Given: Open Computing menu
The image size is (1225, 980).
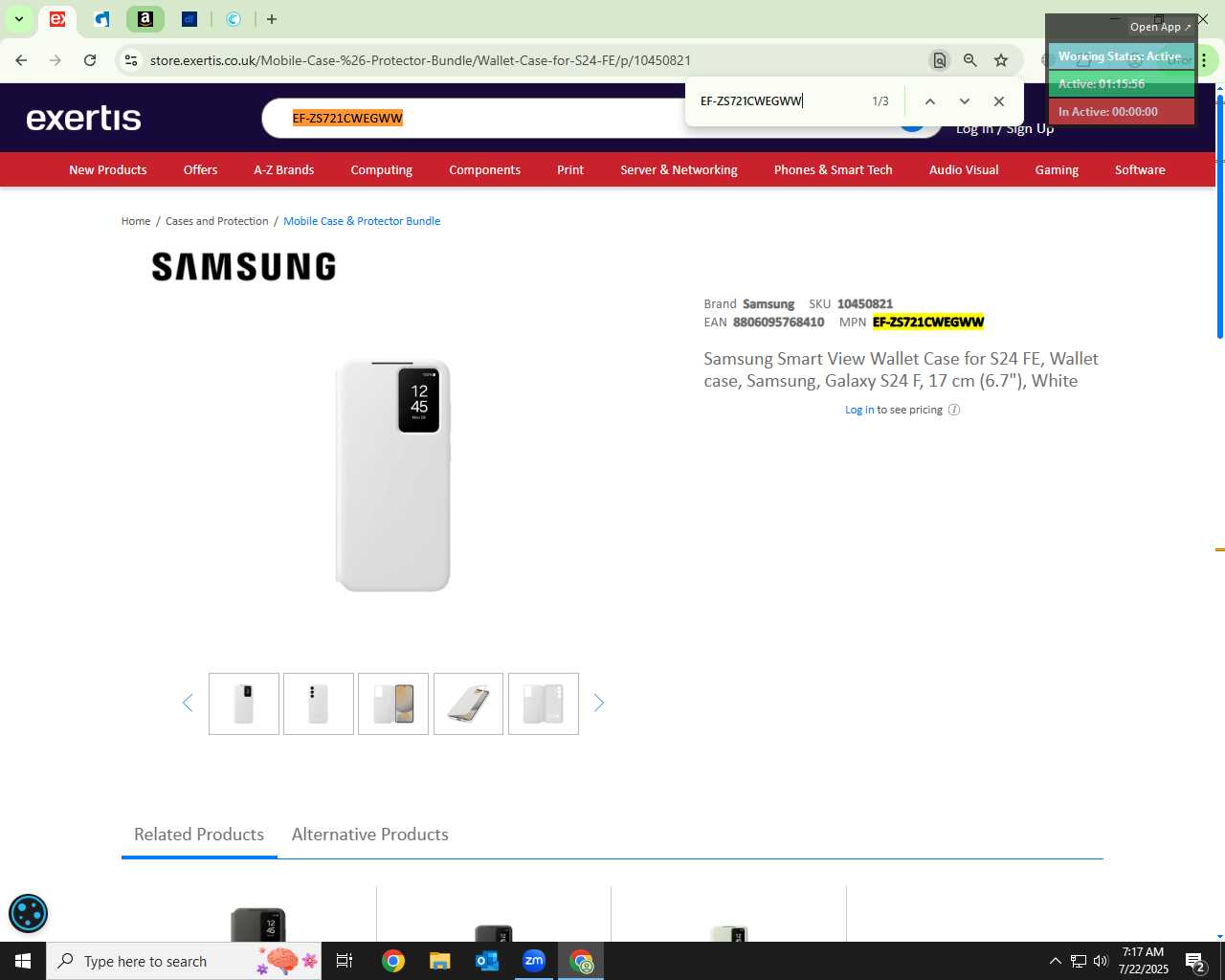Looking at the screenshot, I should [x=381, y=169].
